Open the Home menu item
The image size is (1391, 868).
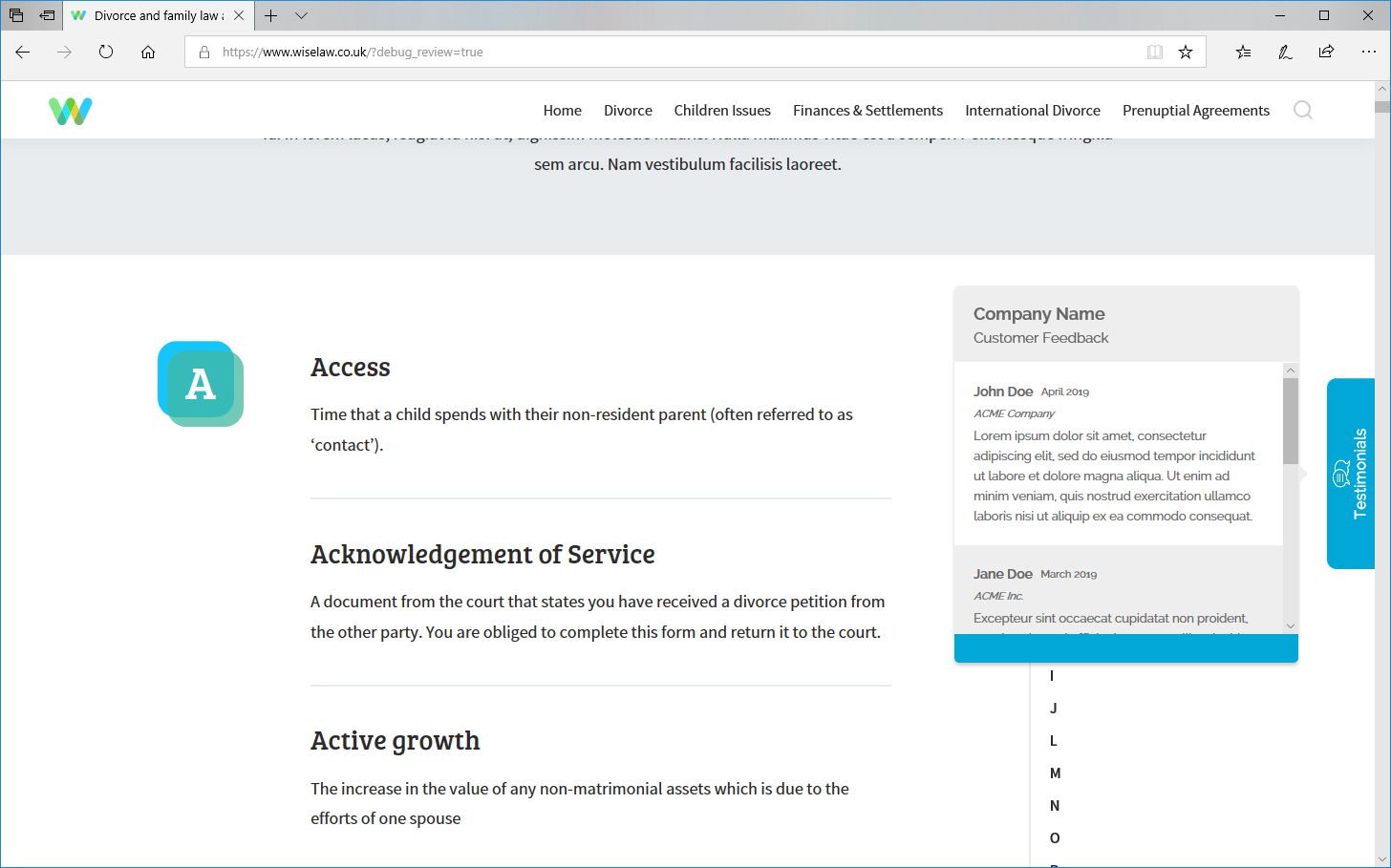(563, 111)
